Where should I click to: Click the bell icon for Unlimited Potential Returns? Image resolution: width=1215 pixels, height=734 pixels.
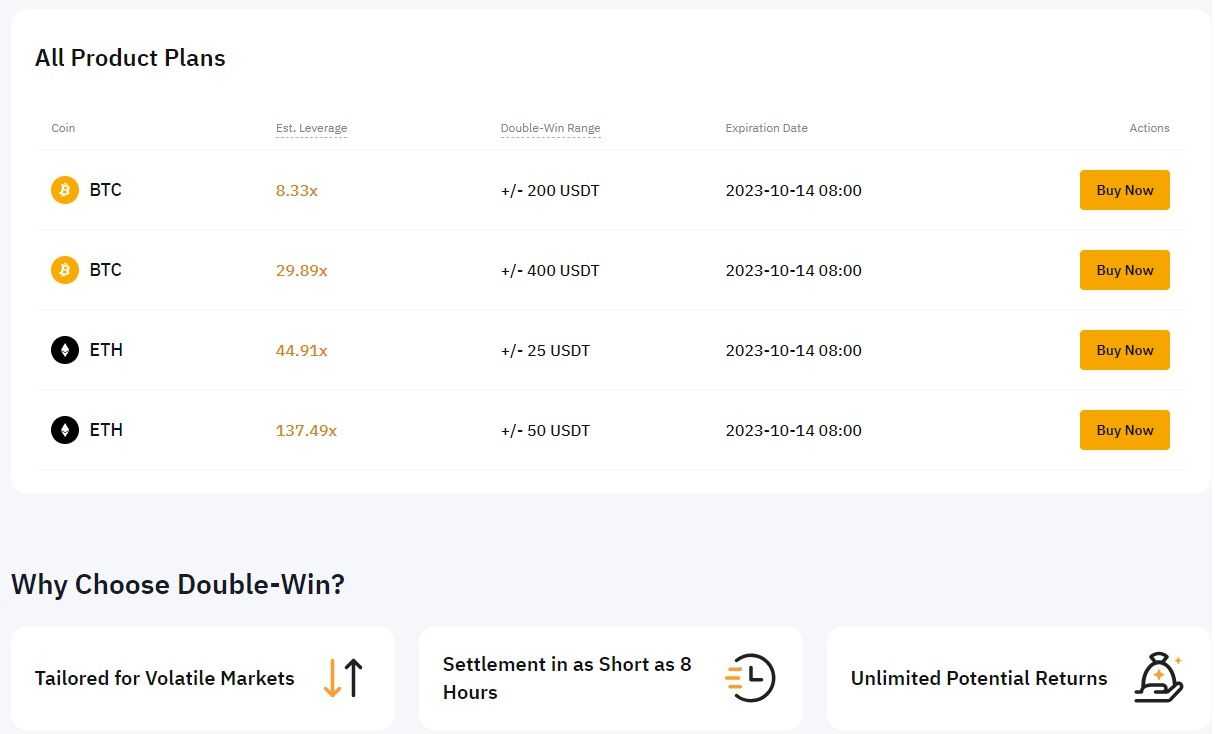[x=1159, y=678]
